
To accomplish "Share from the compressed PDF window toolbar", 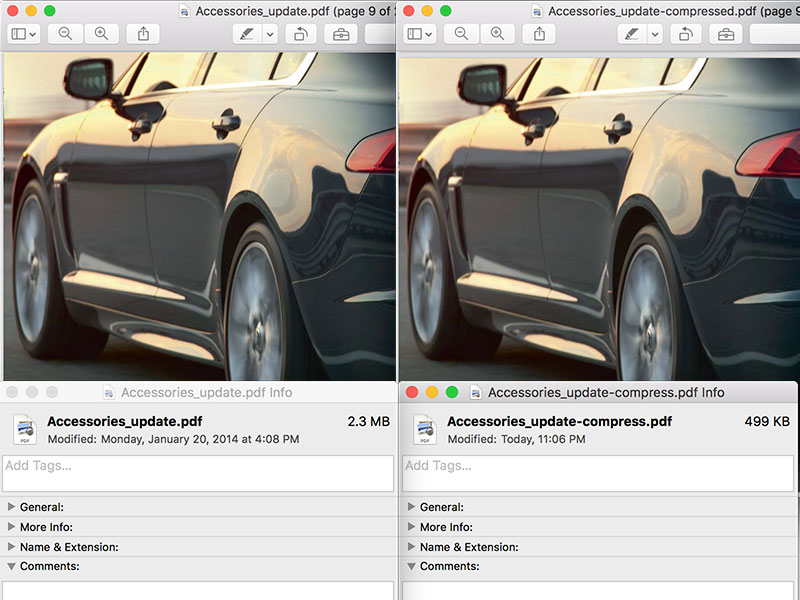I will [539, 34].
